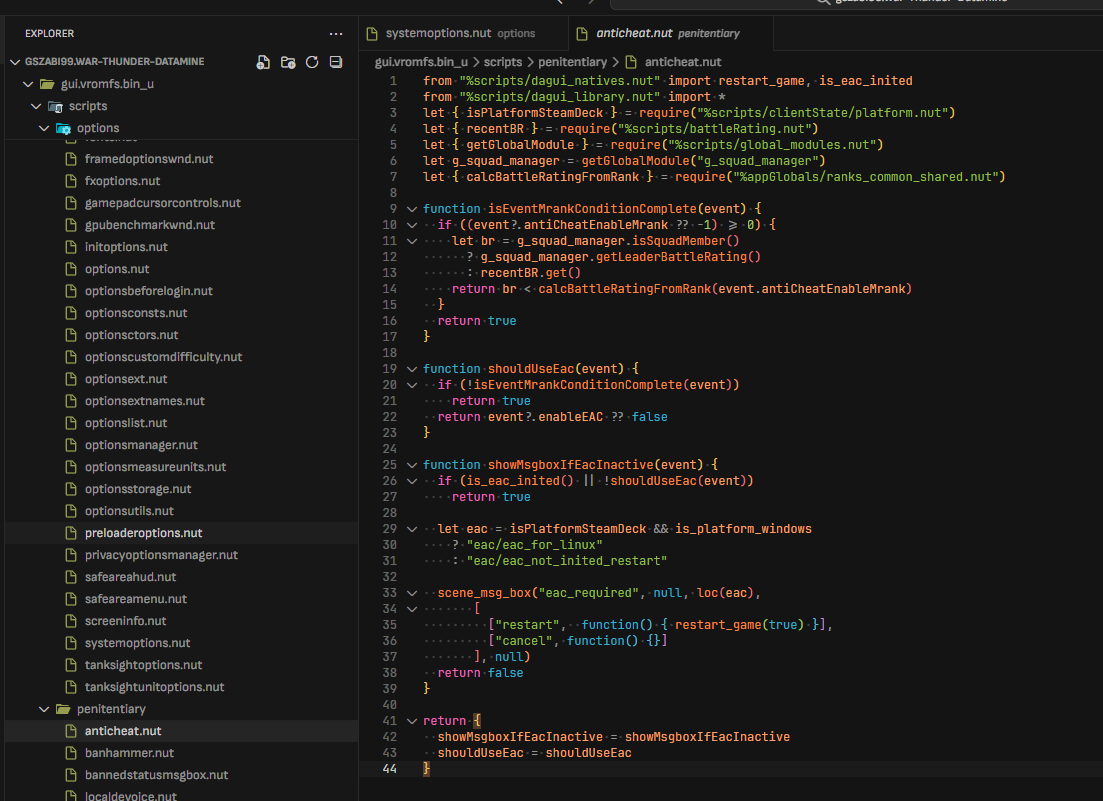Open banhammer.nut file
Screen dimensions: 1103x801
[181, 752]
